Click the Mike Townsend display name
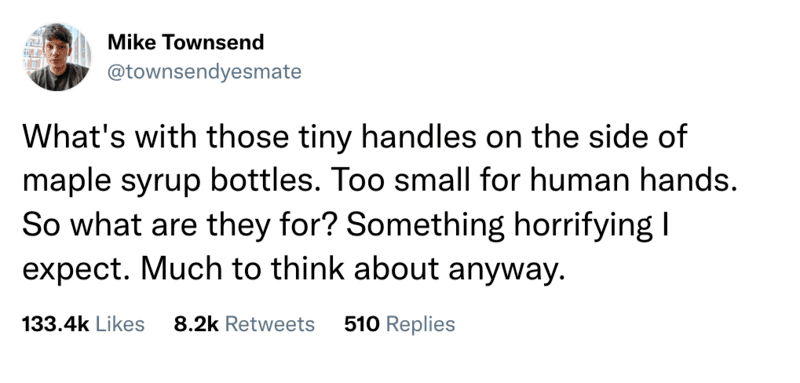The image size is (800, 383). [x=186, y=42]
